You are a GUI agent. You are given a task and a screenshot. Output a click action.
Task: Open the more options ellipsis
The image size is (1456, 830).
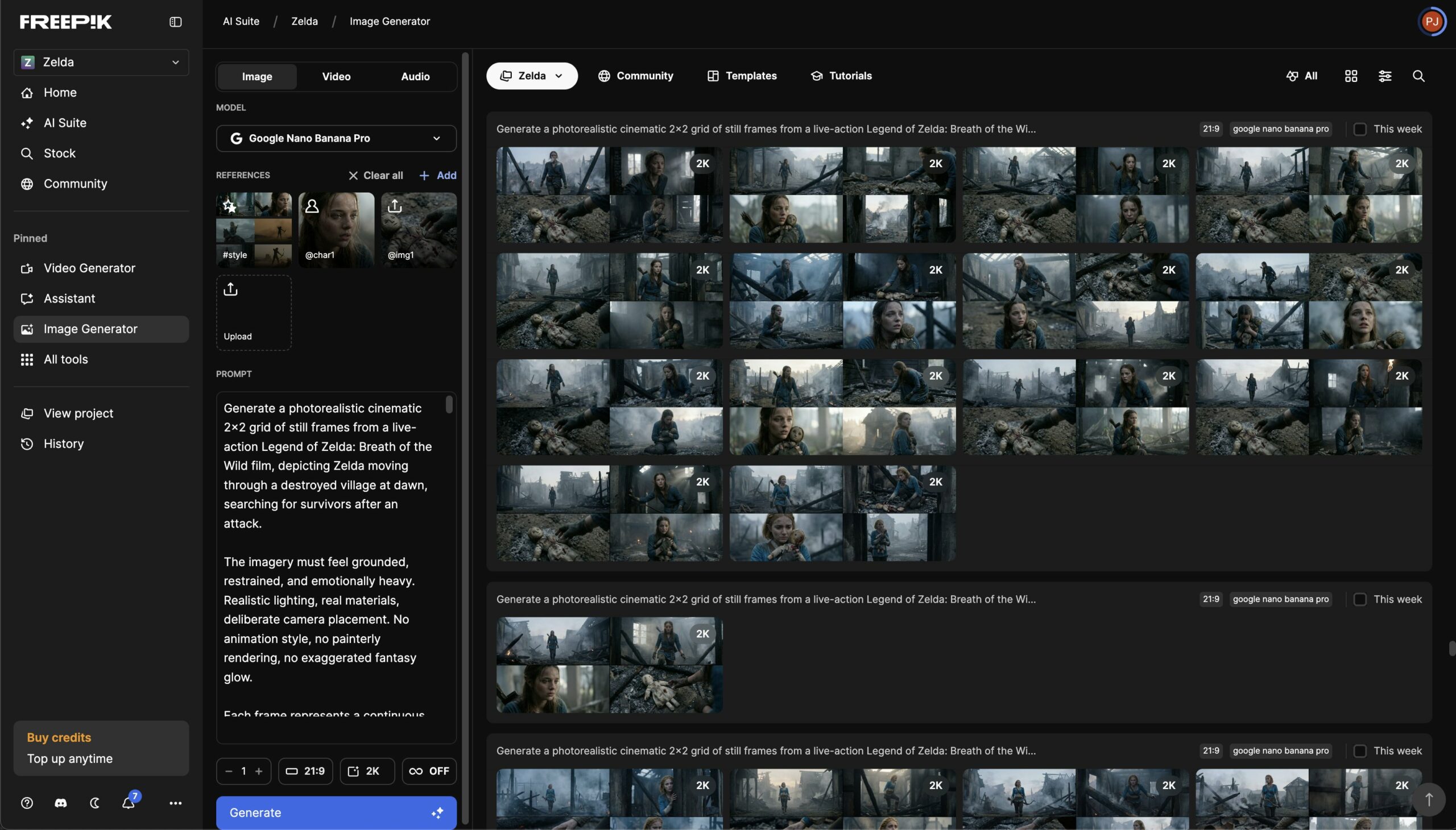coord(175,803)
